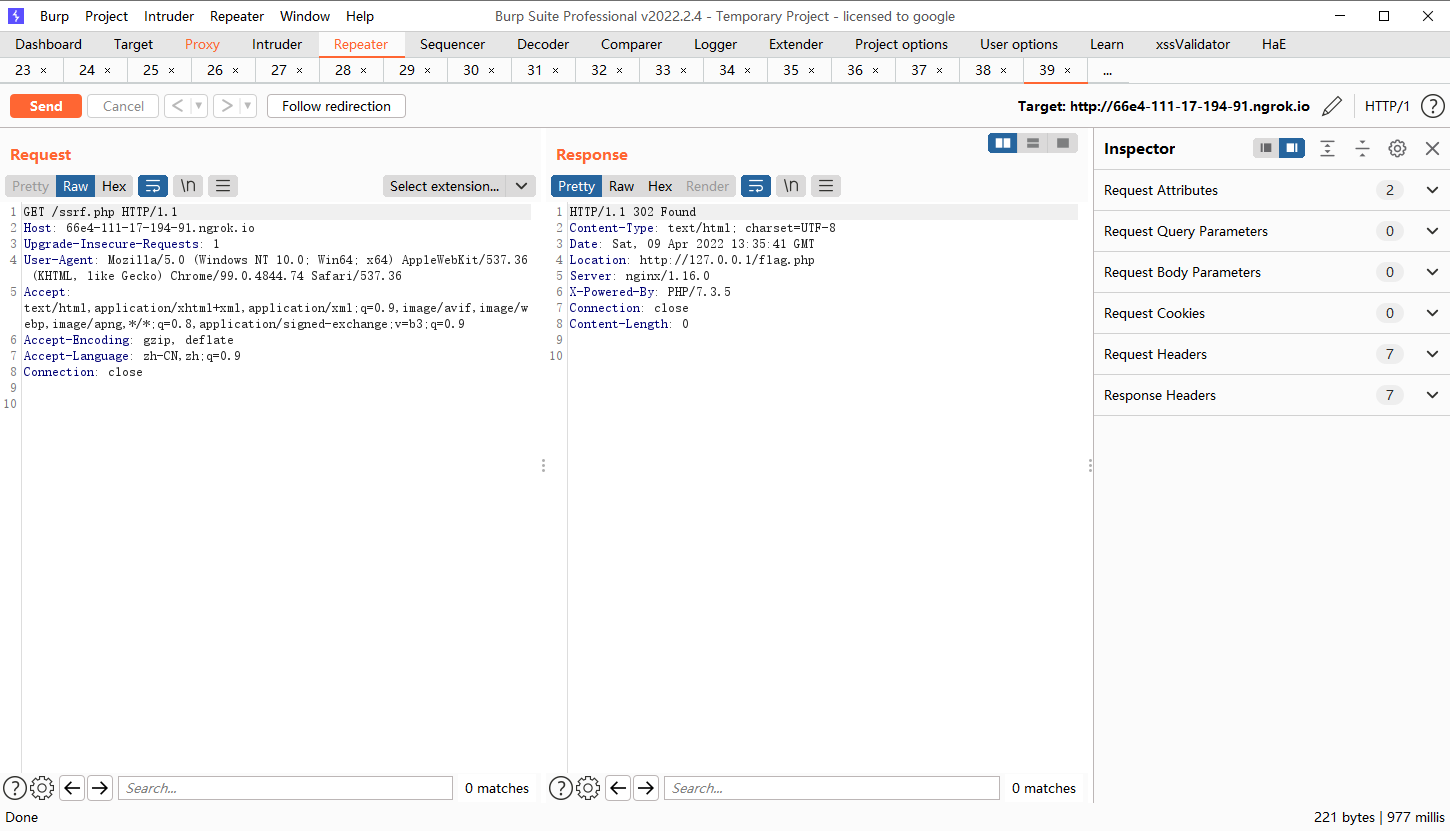Open Request search help icon
This screenshot has width=1450, height=831.
coord(15,788)
